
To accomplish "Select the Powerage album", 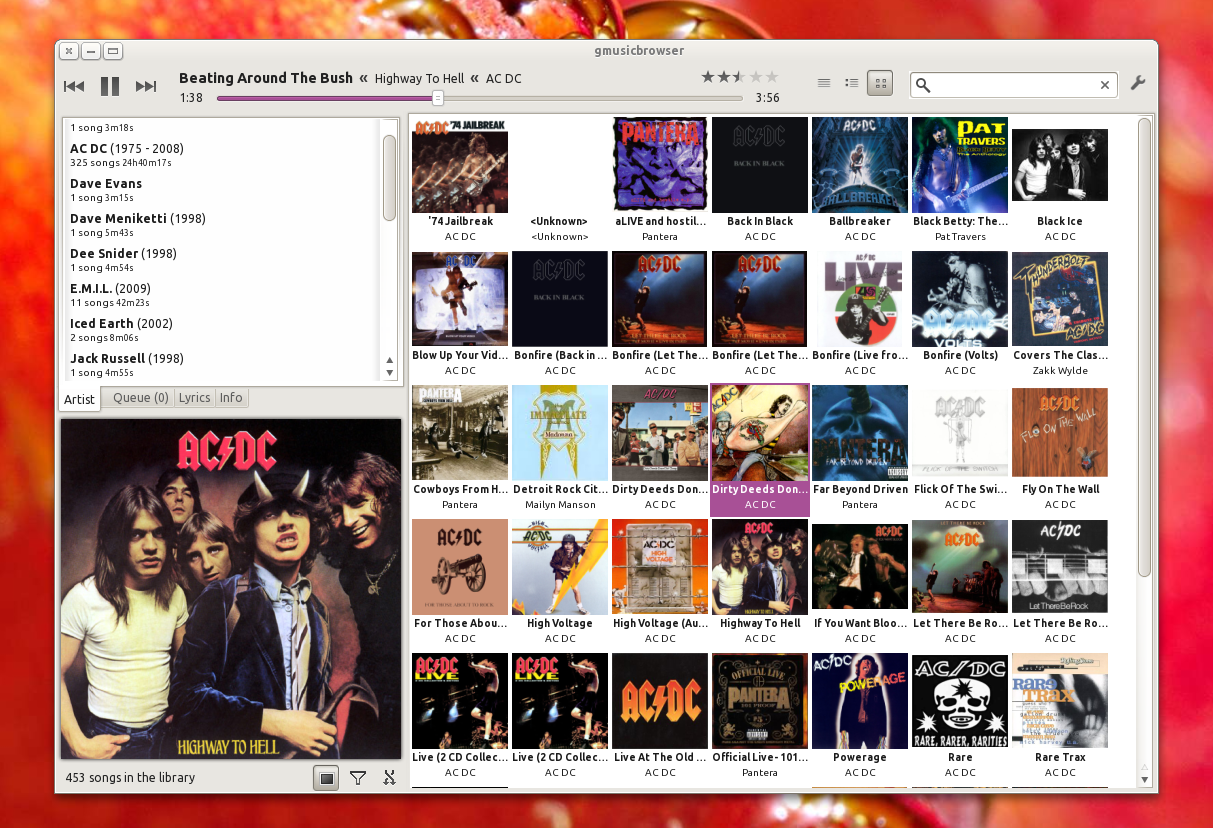I will point(860,716).
